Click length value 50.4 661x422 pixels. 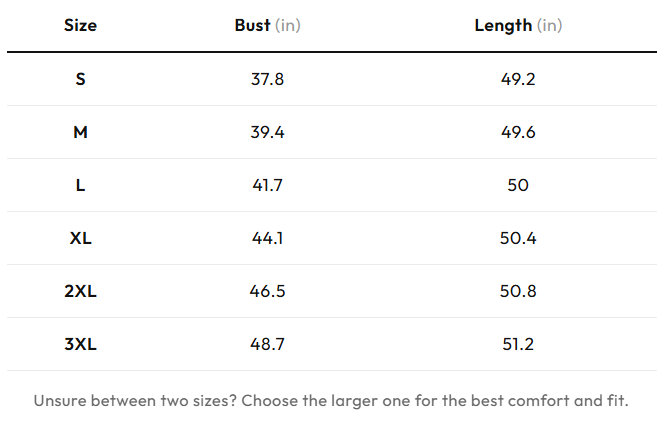click(518, 238)
